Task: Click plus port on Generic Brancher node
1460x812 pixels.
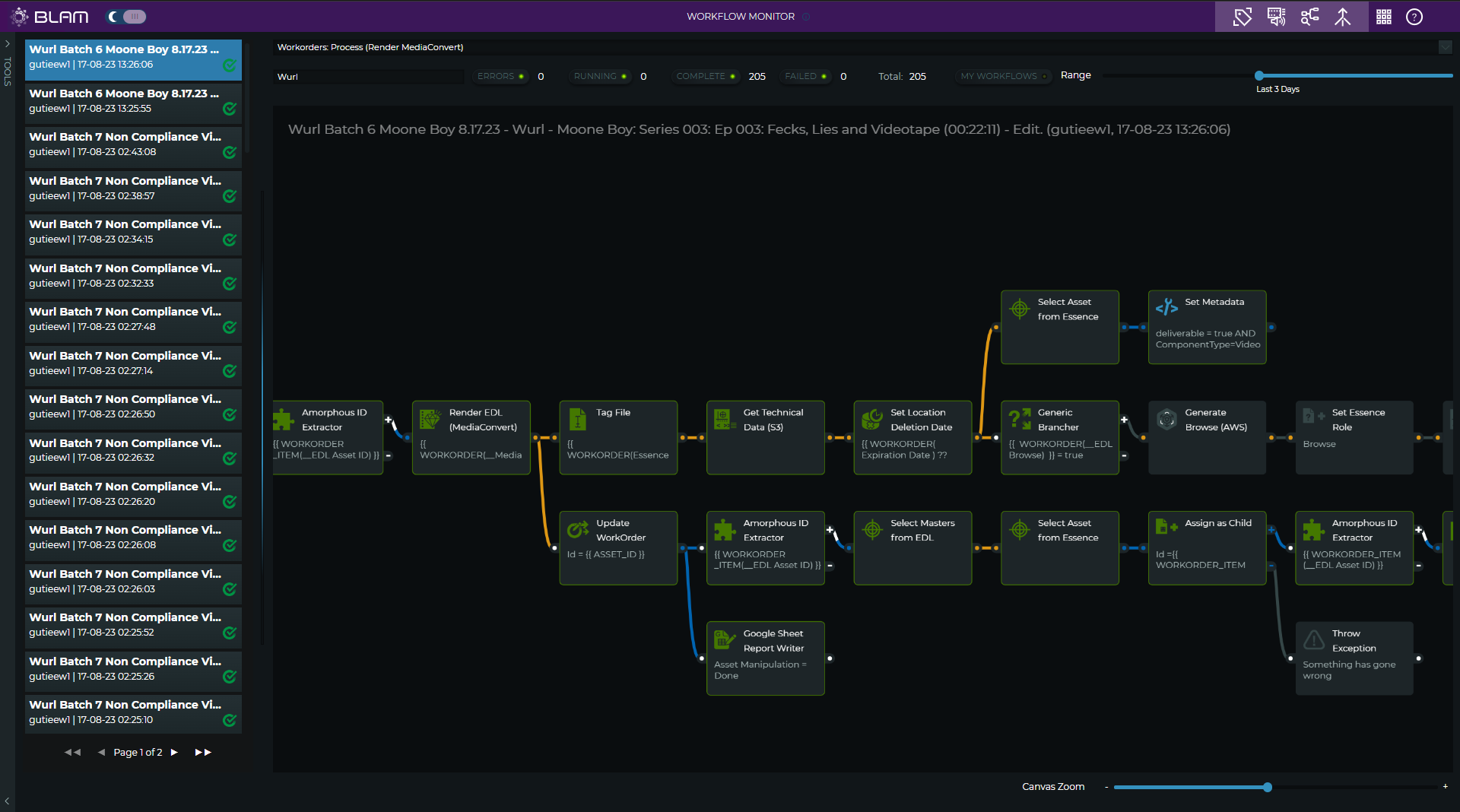Action: click(x=1124, y=420)
